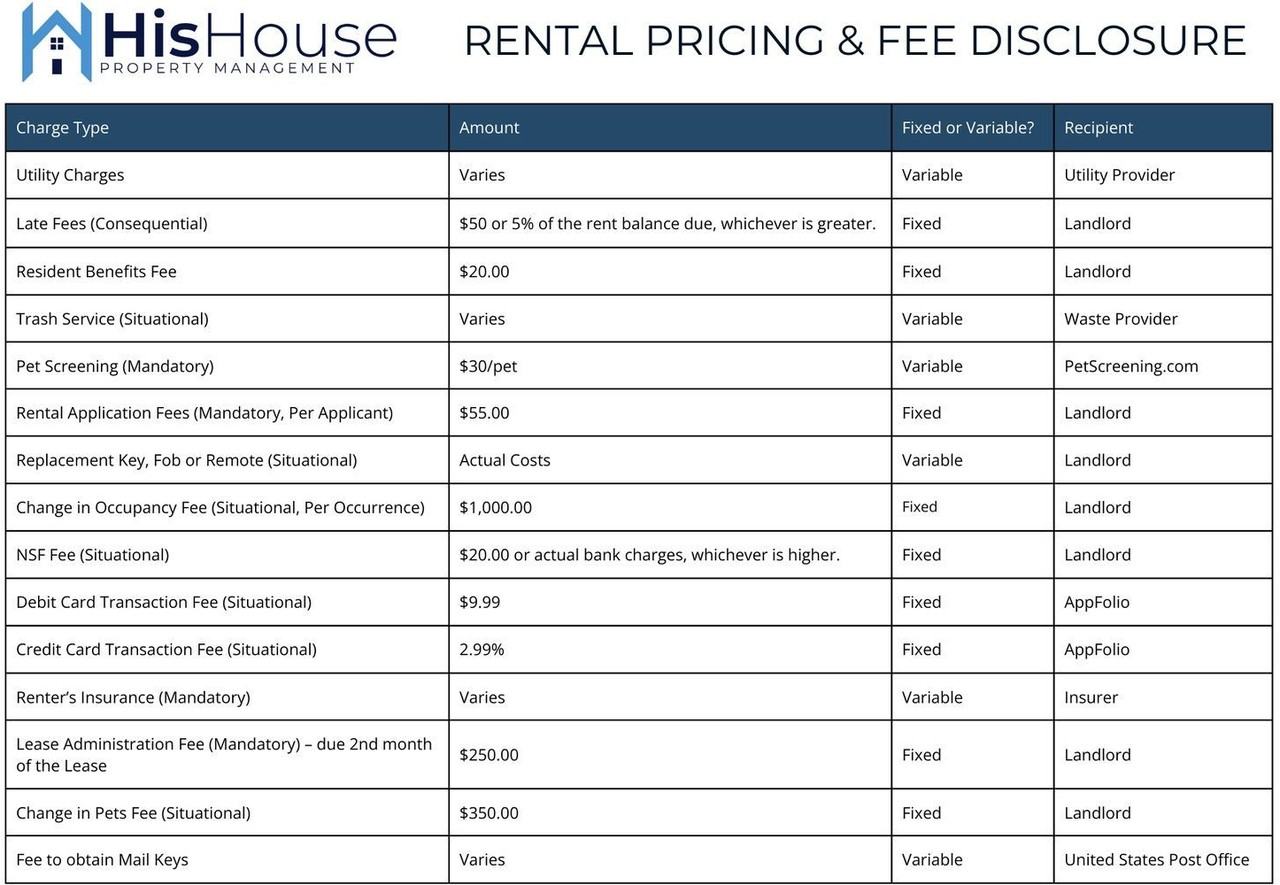Viewport: 1280px width, 885px height.
Task: Click the PetScreening.com recipient text
Action: (1131, 366)
